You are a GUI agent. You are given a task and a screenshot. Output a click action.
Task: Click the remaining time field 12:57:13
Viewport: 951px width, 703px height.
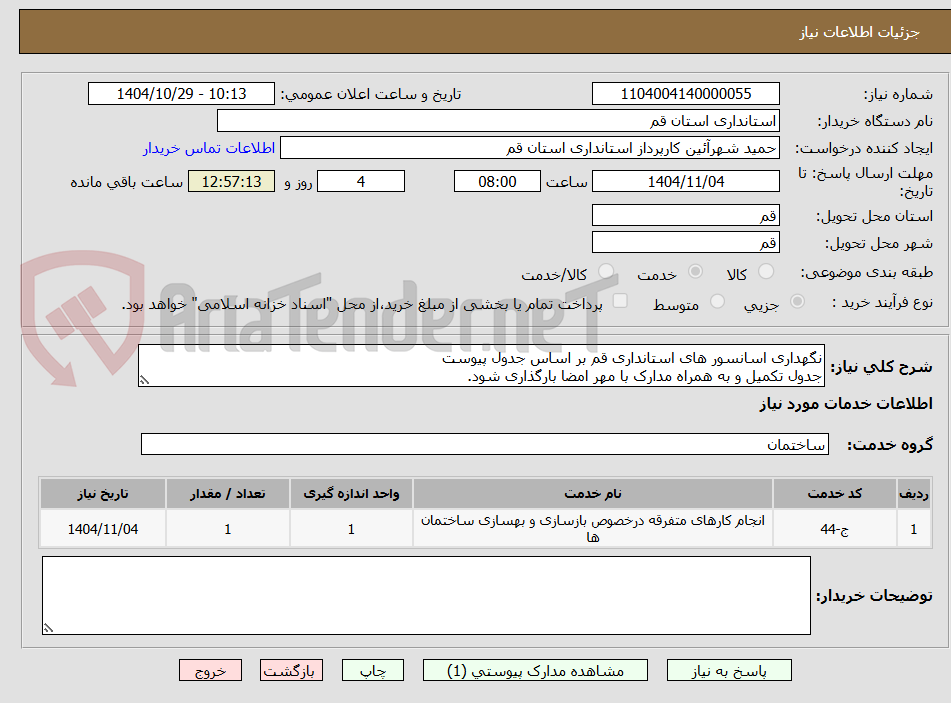coord(231,181)
